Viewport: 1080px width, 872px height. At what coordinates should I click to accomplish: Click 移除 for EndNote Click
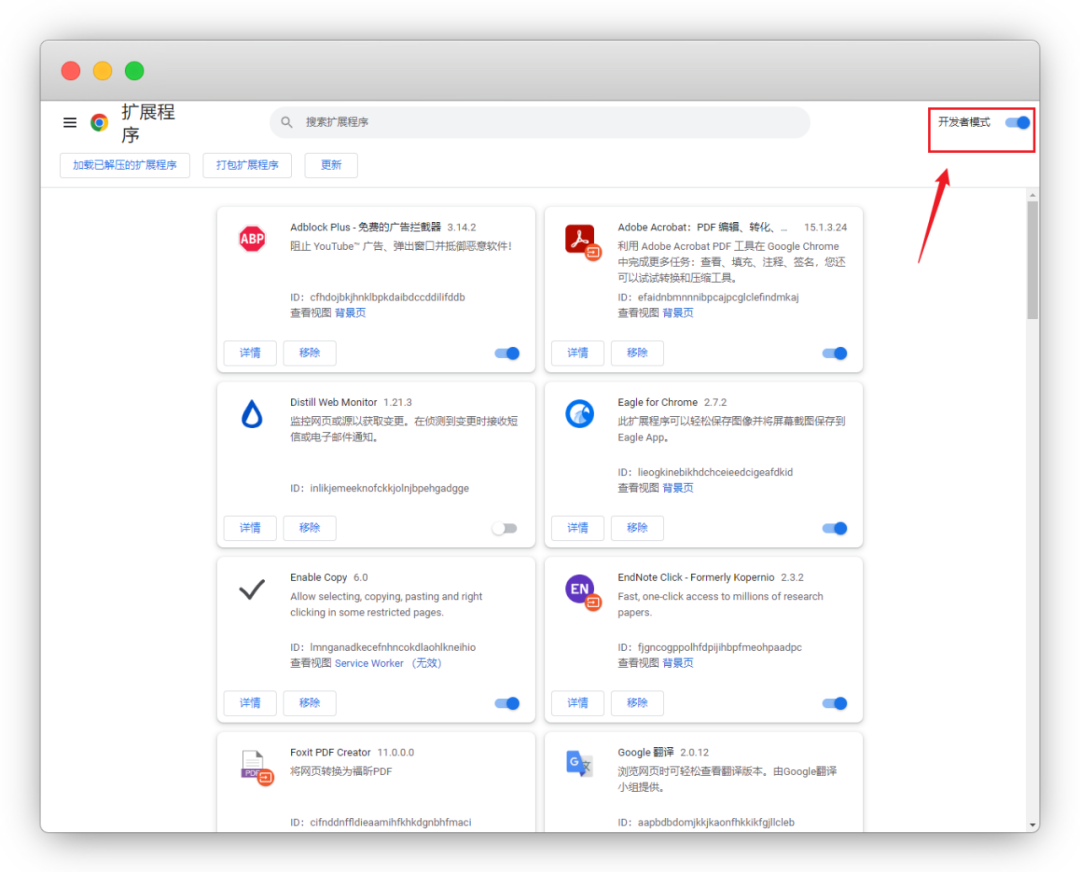pos(637,703)
